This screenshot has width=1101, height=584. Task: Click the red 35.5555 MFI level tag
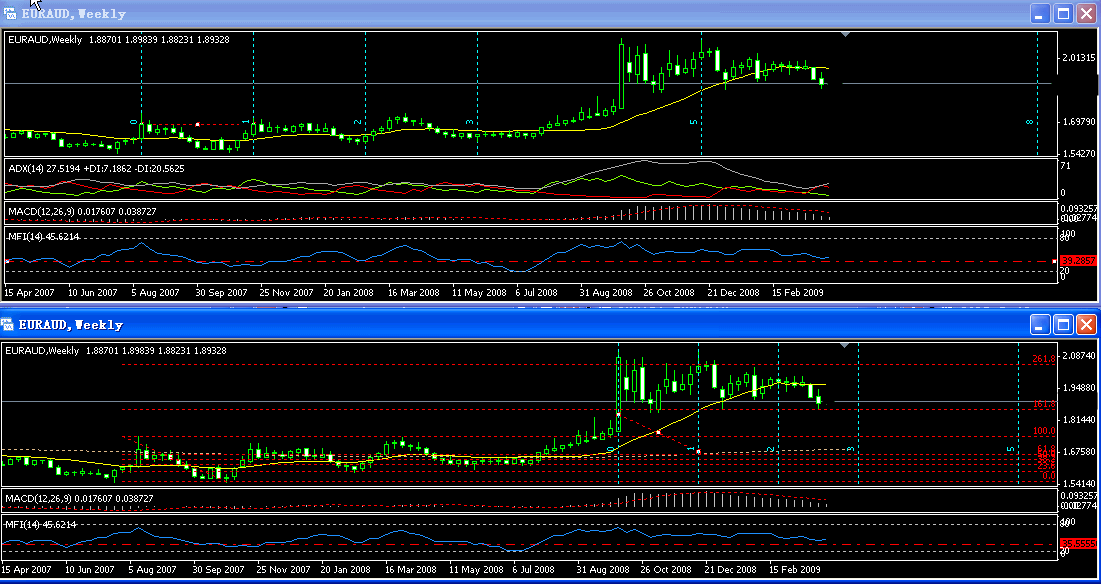coord(1078,543)
